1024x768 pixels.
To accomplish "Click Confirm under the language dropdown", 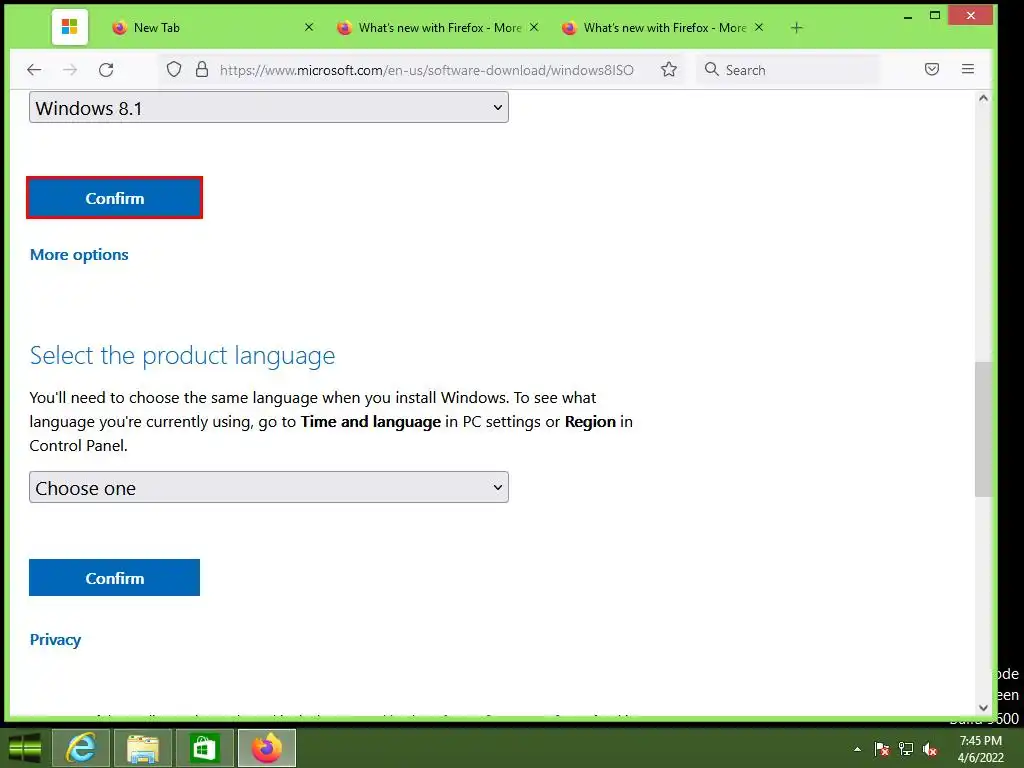I will pyautogui.click(x=114, y=578).
